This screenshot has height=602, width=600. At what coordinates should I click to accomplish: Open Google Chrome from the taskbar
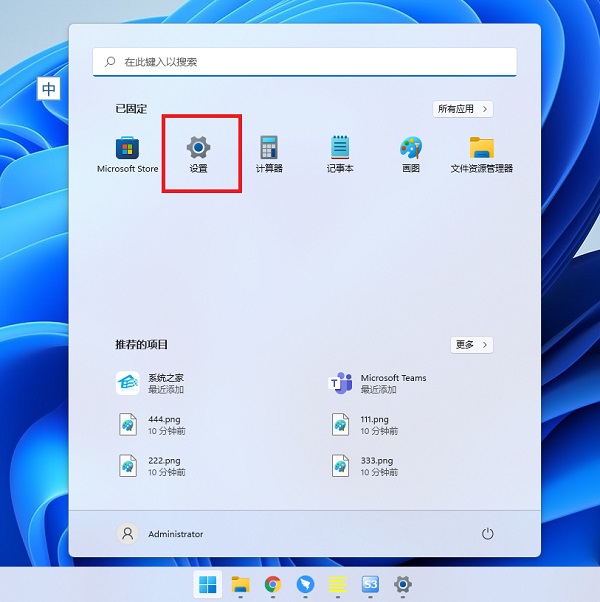[272, 585]
